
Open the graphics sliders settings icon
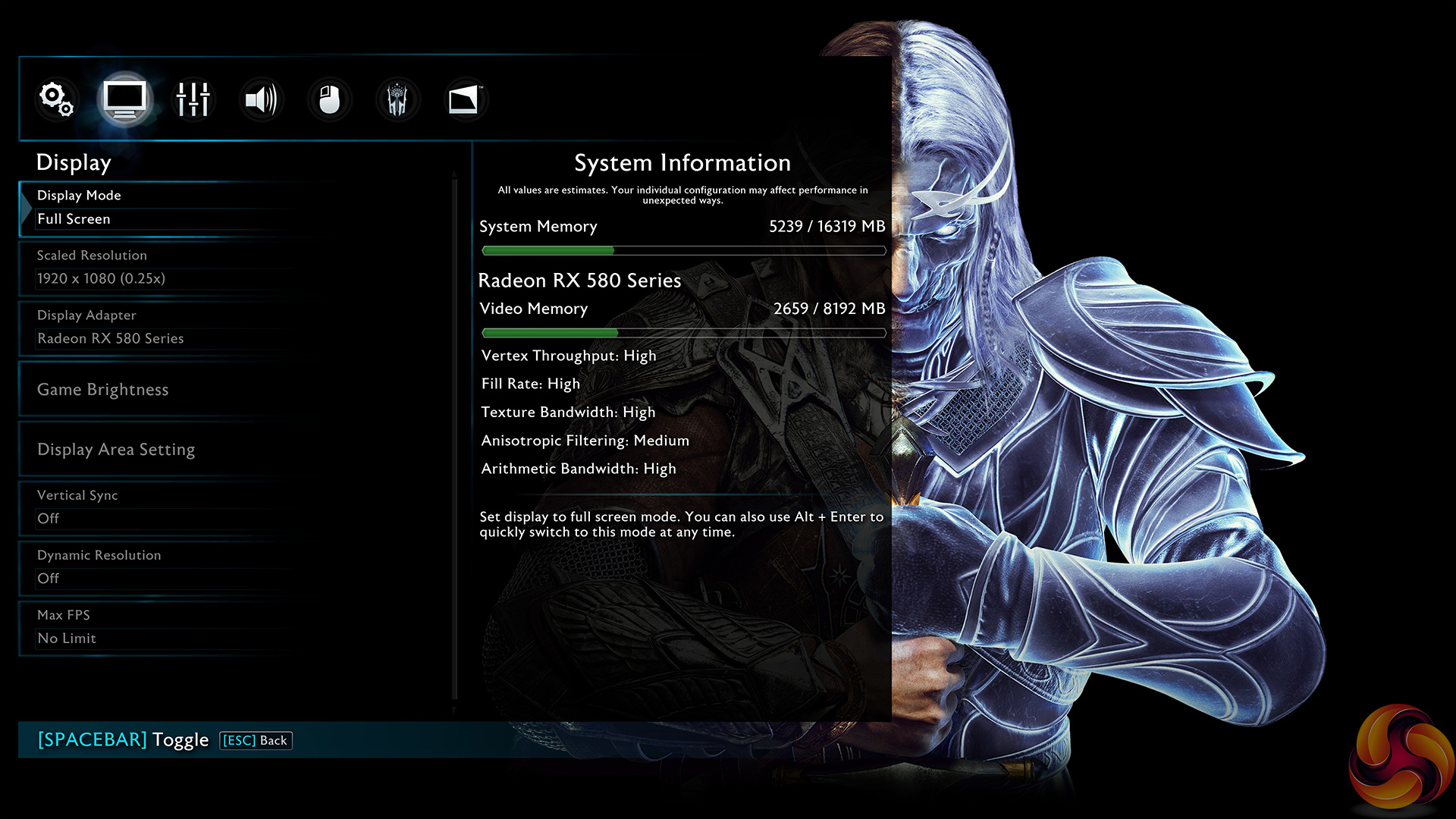(193, 99)
